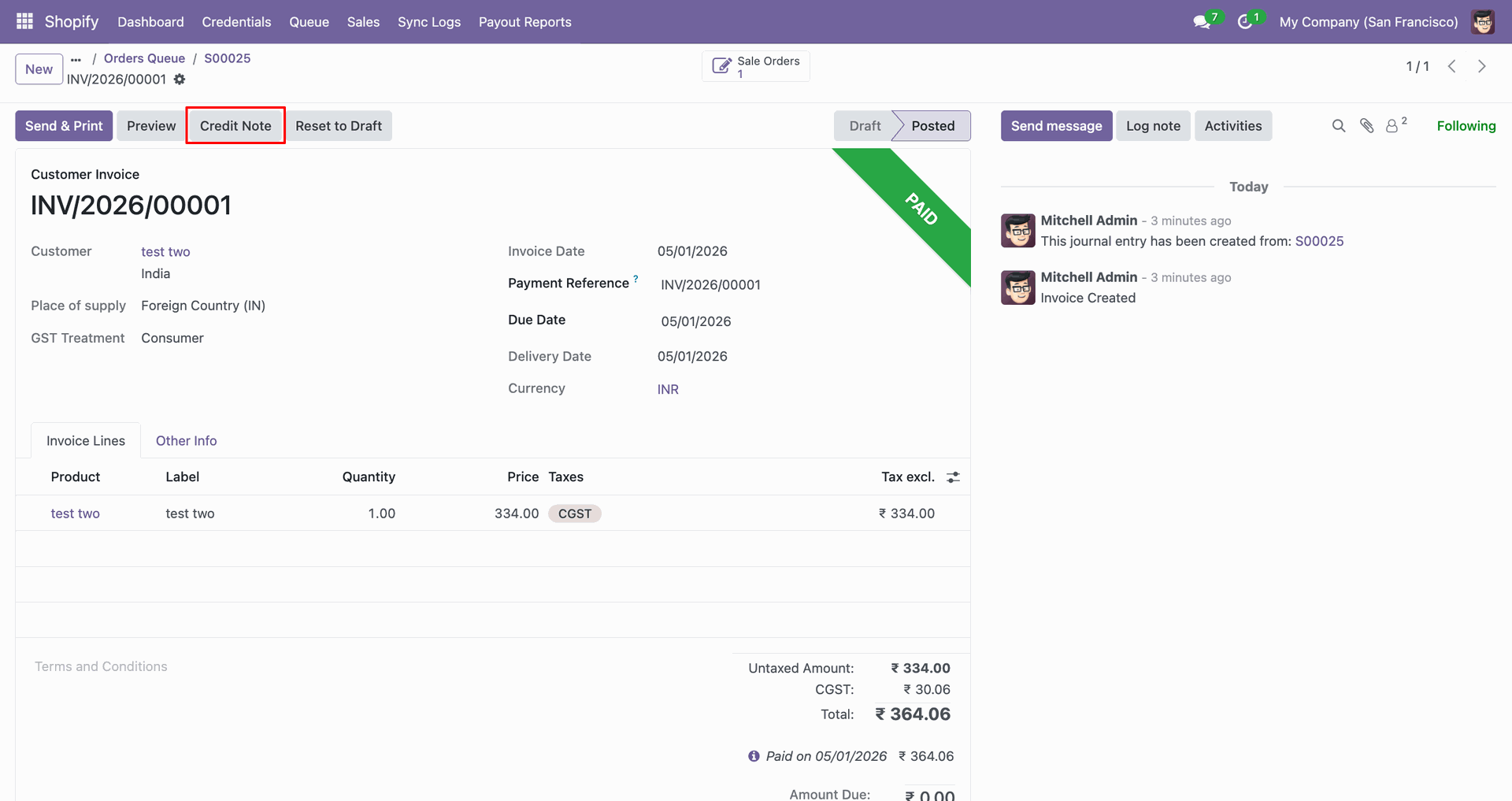
Task: Click Payment Reference help question mark
Action: coord(636,279)
